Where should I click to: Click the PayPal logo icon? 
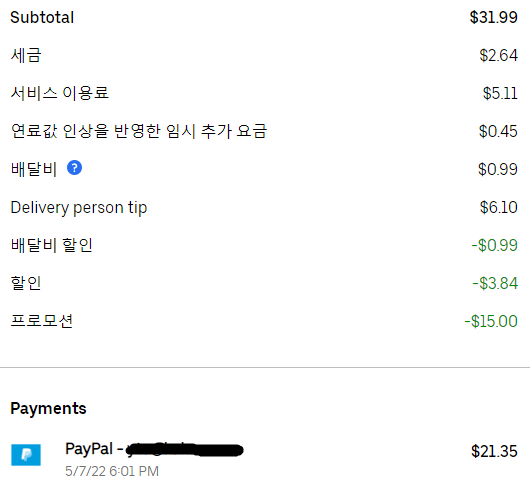point(26,455)
